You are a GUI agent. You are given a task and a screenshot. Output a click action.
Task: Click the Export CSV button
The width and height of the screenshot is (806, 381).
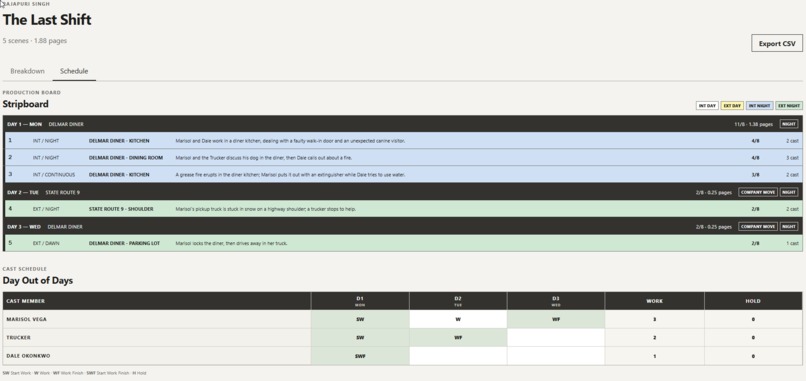[777, 44]
